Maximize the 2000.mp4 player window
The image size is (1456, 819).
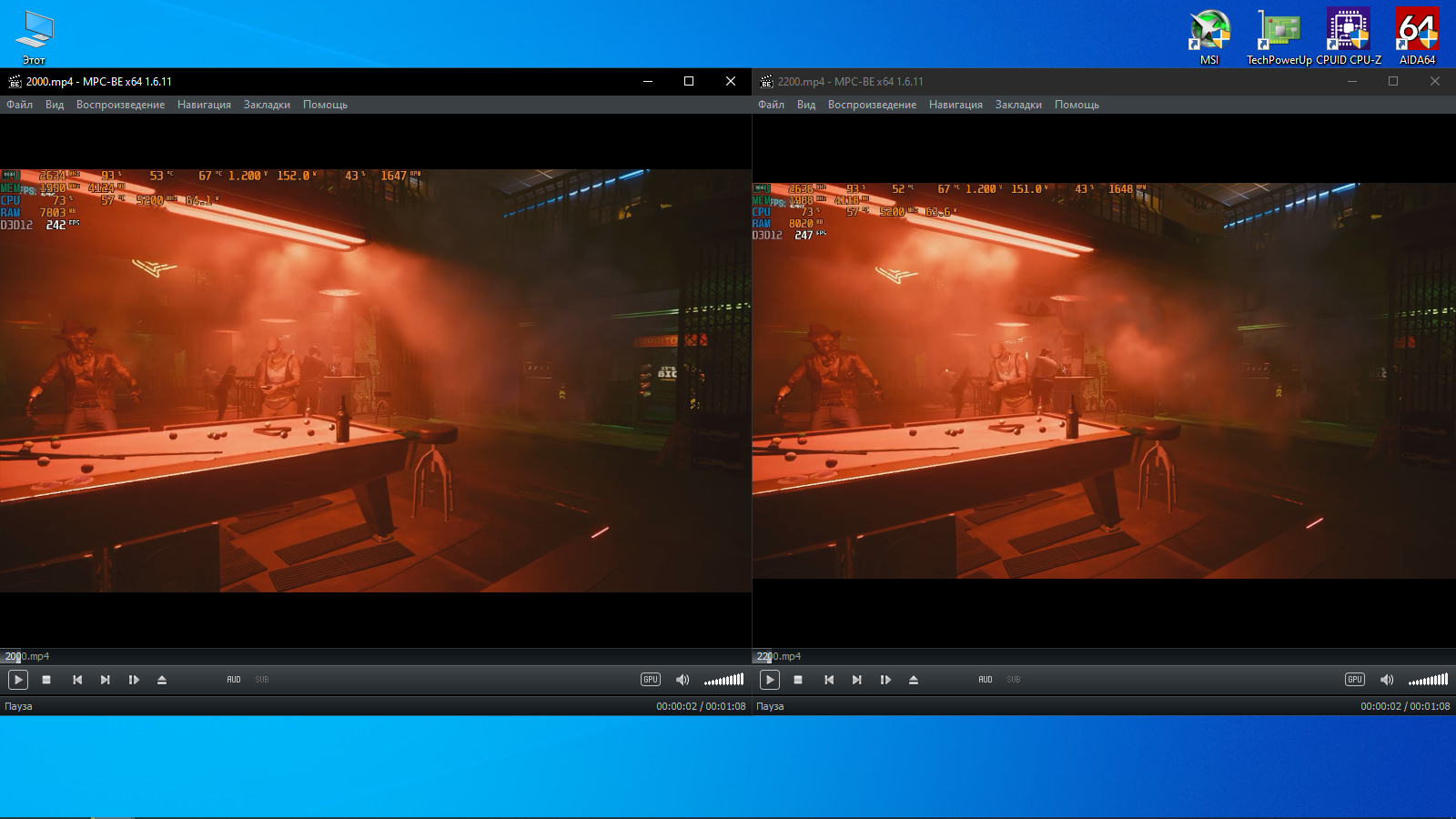[x=689, y=81]
